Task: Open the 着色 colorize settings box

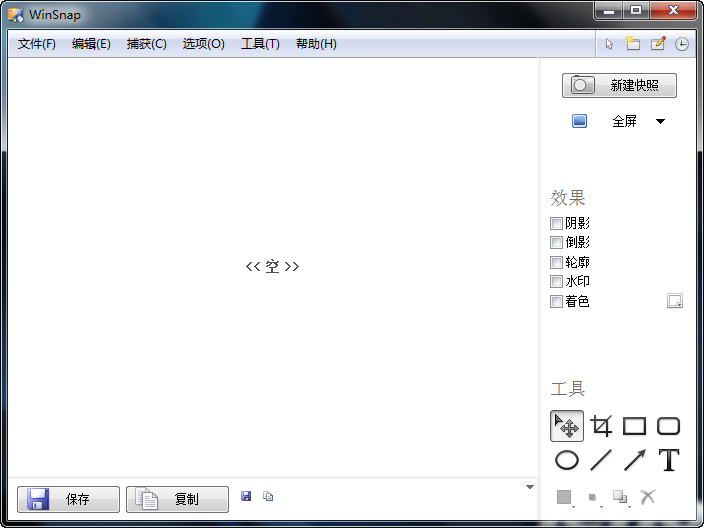Action: [675, 301]
